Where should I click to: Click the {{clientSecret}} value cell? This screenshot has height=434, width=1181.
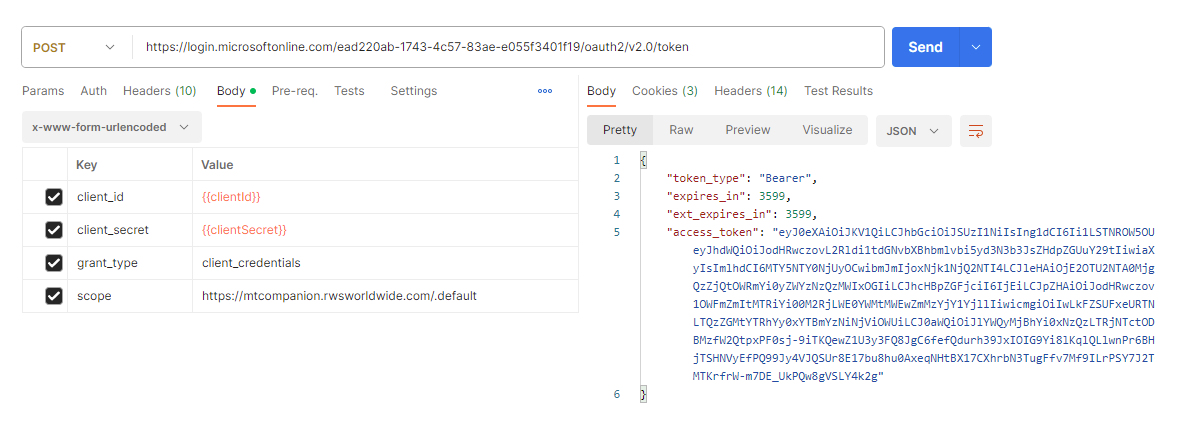pos(386,230)
